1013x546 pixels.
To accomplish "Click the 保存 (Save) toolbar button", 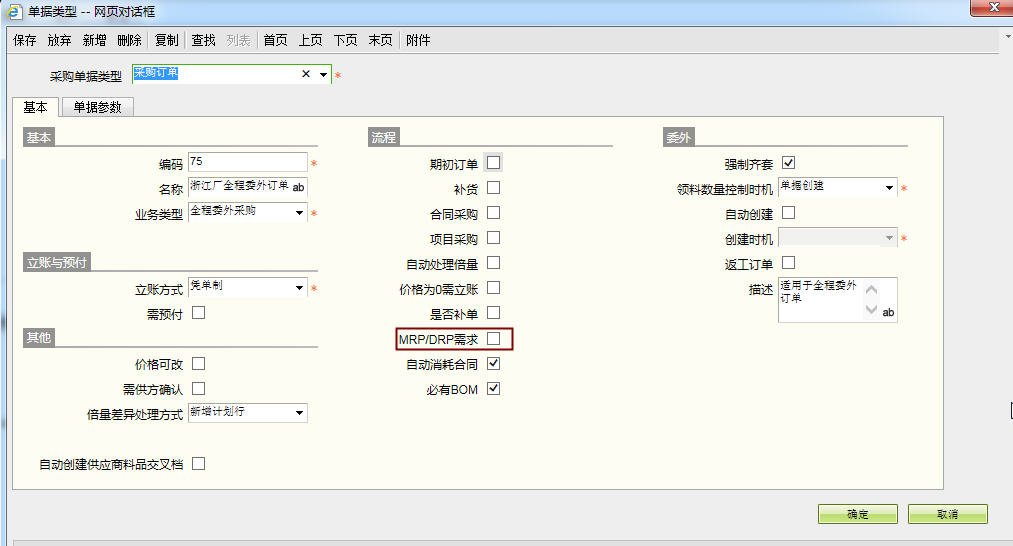I will [x=25, y=40].
